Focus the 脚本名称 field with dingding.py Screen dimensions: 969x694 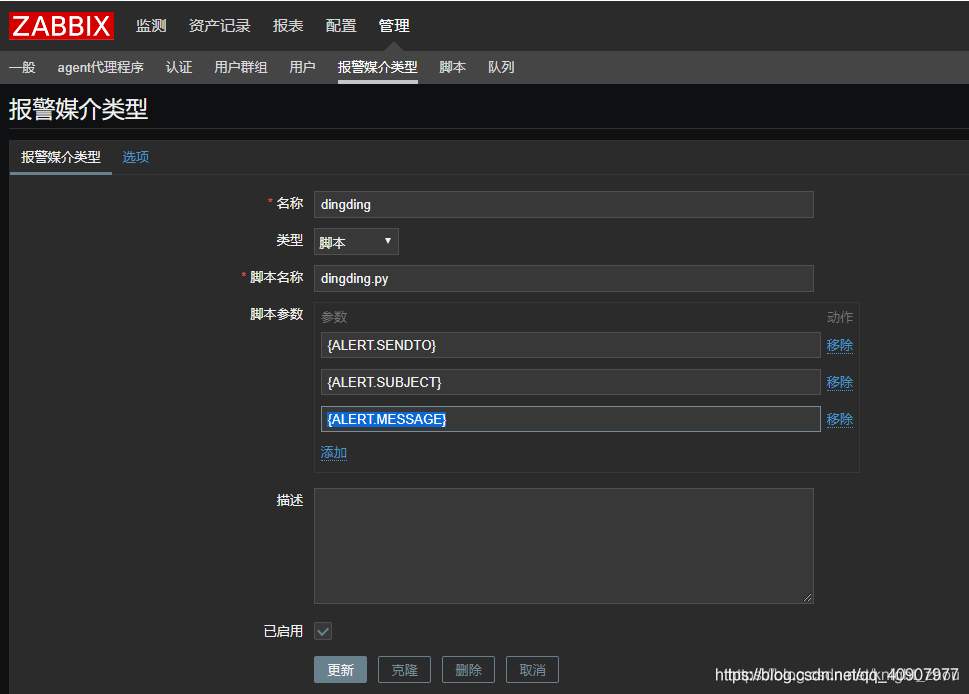pyautogui.click(x=564, y=279)
